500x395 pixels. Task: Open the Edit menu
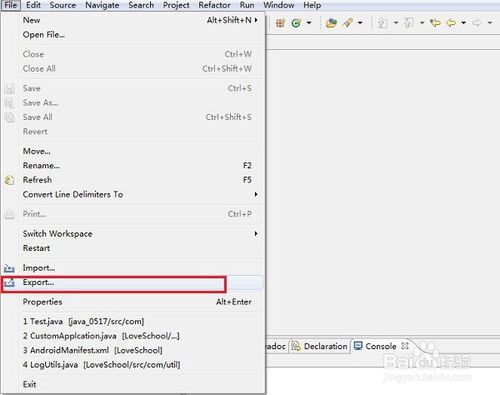pyautogui.click(x=33, y=5)
